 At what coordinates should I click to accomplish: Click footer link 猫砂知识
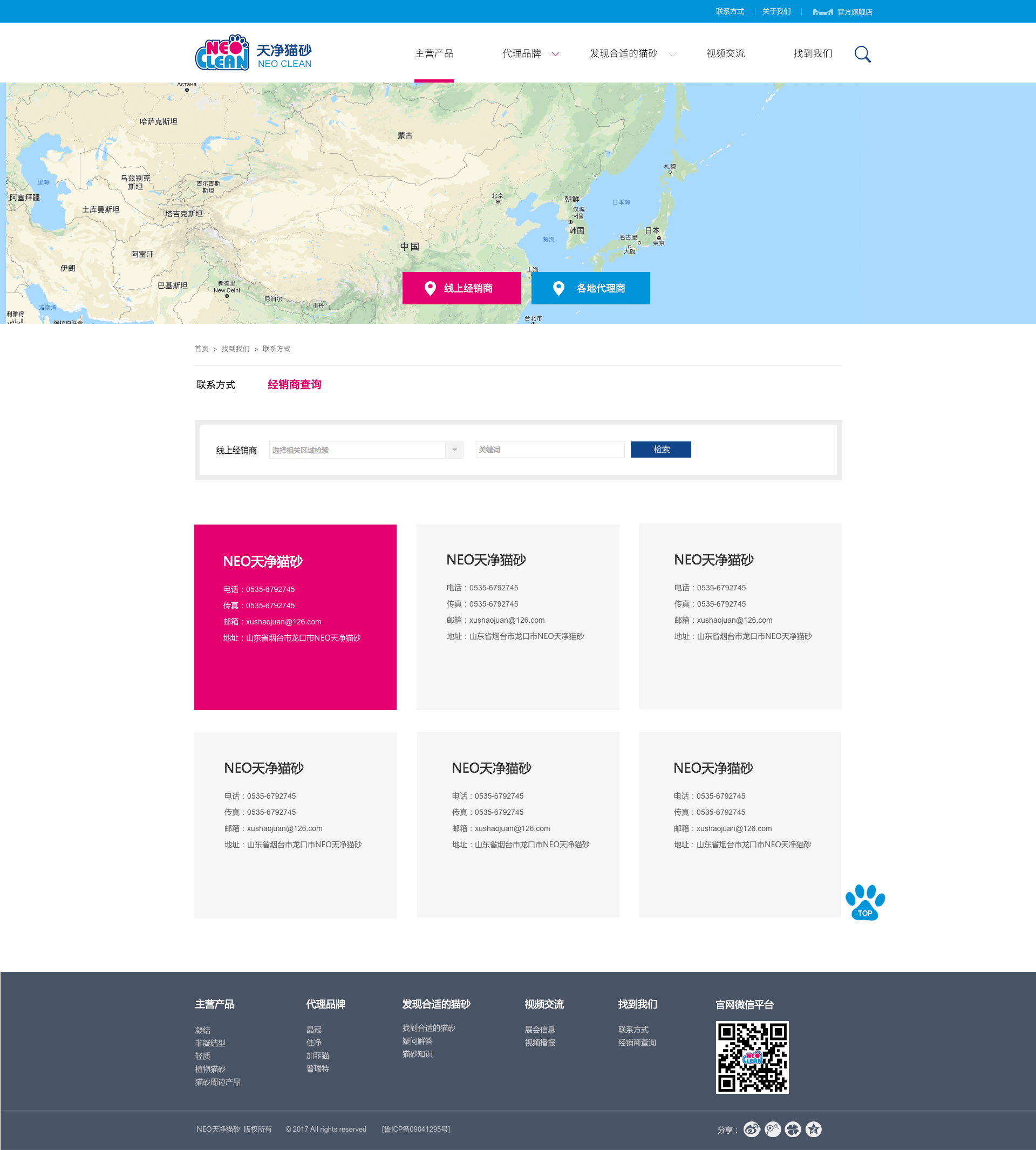click(x=417, y=1054)
